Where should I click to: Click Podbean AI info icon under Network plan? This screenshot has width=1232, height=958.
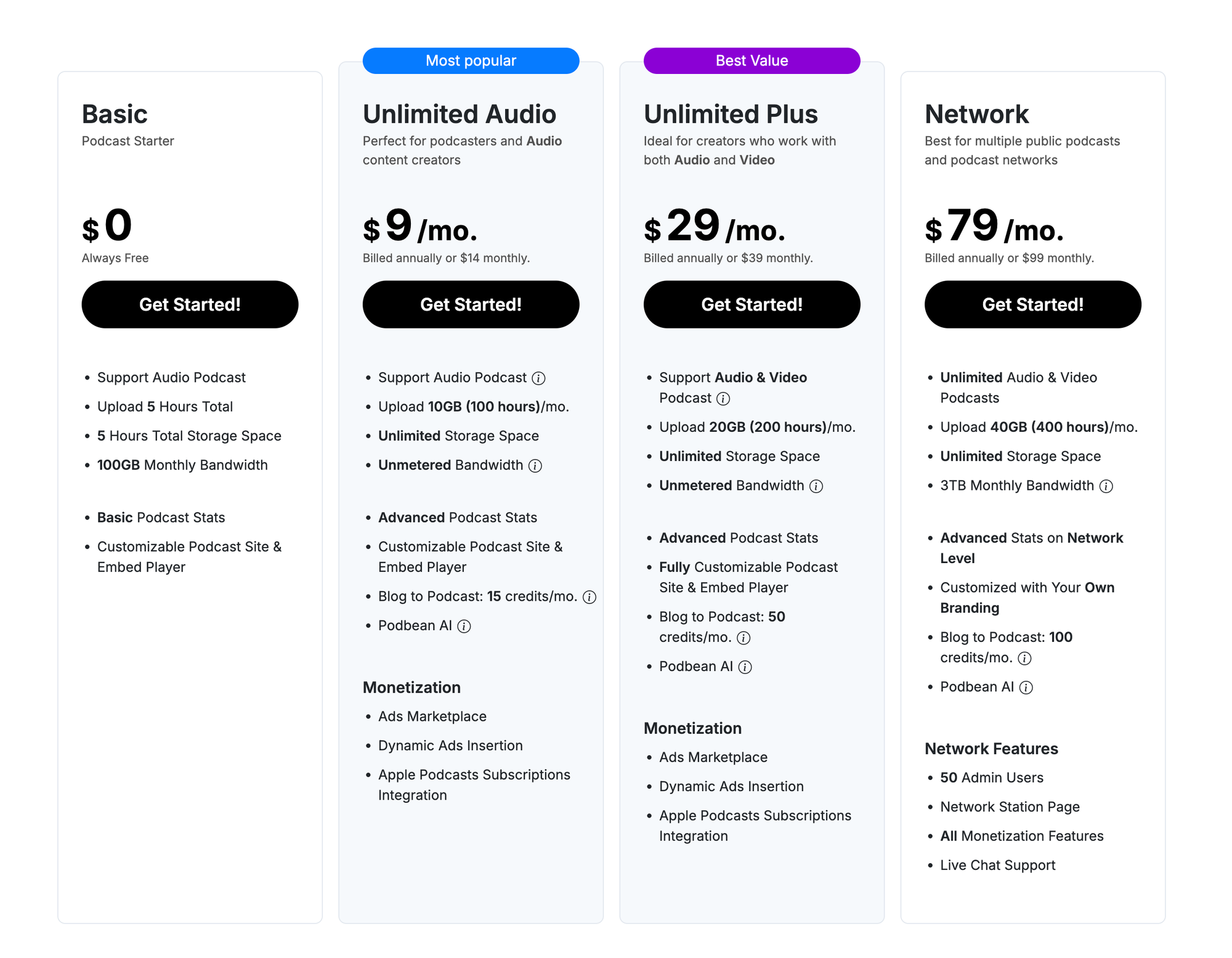[x=1026, y=688]
